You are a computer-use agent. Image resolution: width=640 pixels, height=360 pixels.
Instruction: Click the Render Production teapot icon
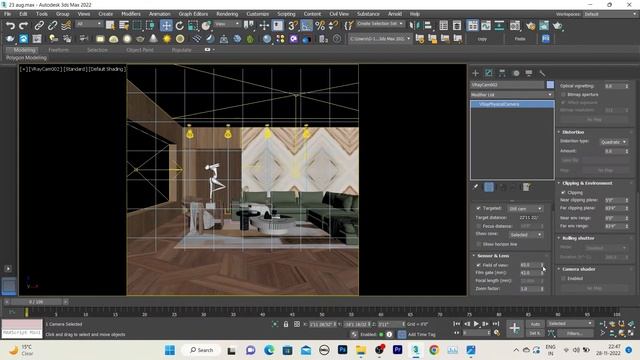[x=558, y=26]
